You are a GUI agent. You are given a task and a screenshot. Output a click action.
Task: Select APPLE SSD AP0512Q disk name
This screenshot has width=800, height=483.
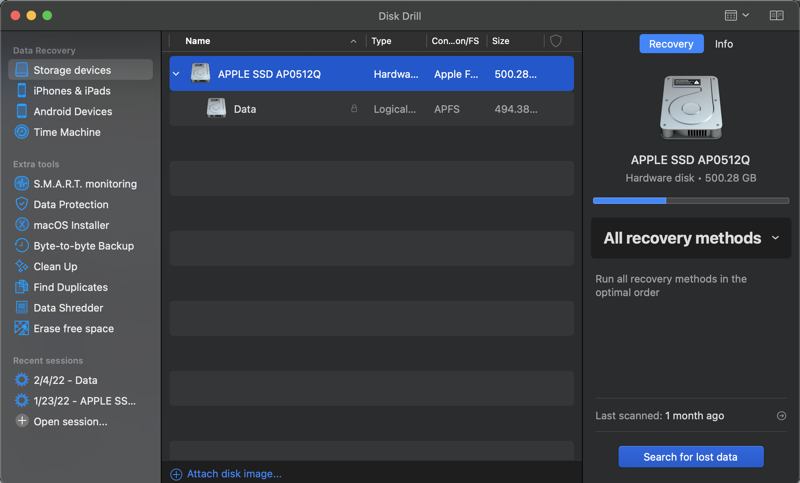pyautogui.click(x=269, y=74)
